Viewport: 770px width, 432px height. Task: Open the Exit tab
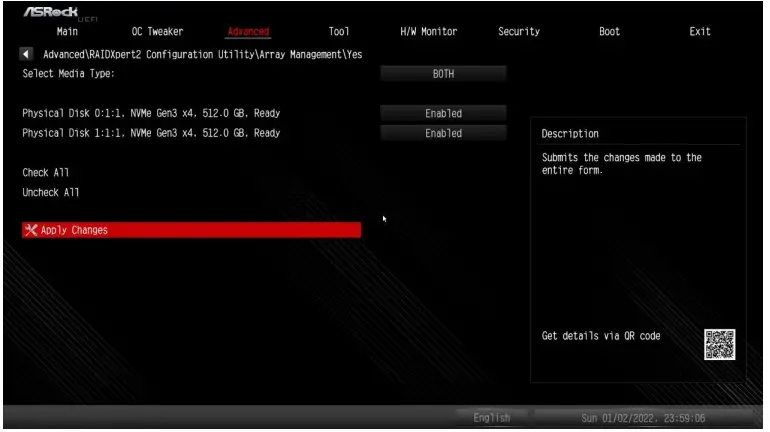point(700,31)
